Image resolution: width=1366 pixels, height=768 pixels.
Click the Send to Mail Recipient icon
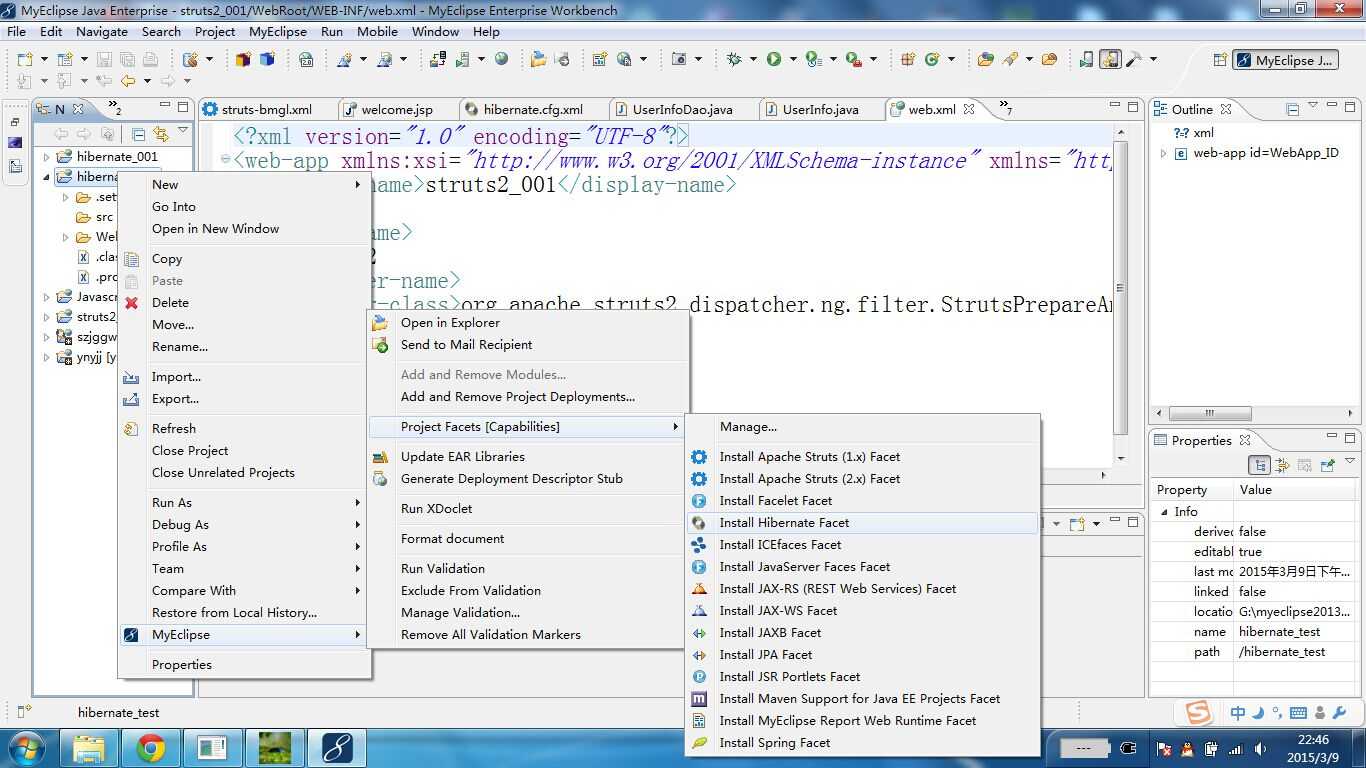(x=380, y=345)
